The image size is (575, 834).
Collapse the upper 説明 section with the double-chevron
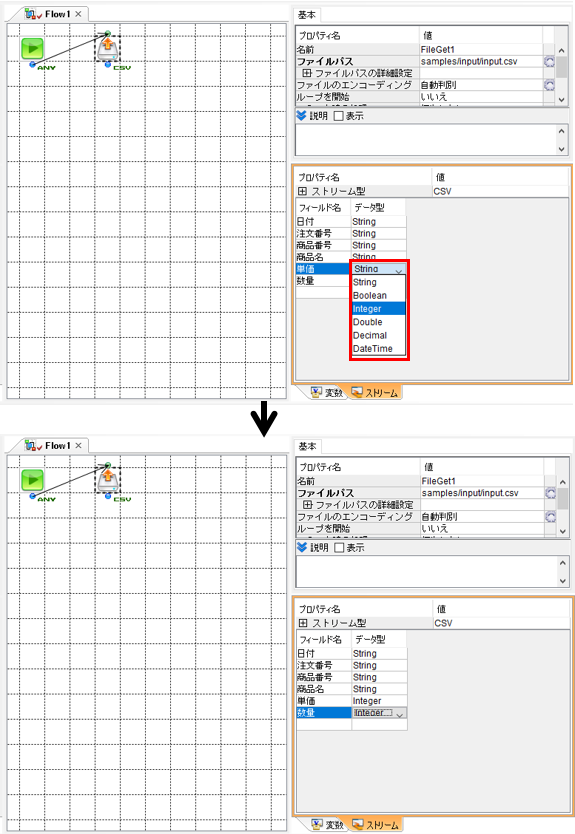(302, 115)
